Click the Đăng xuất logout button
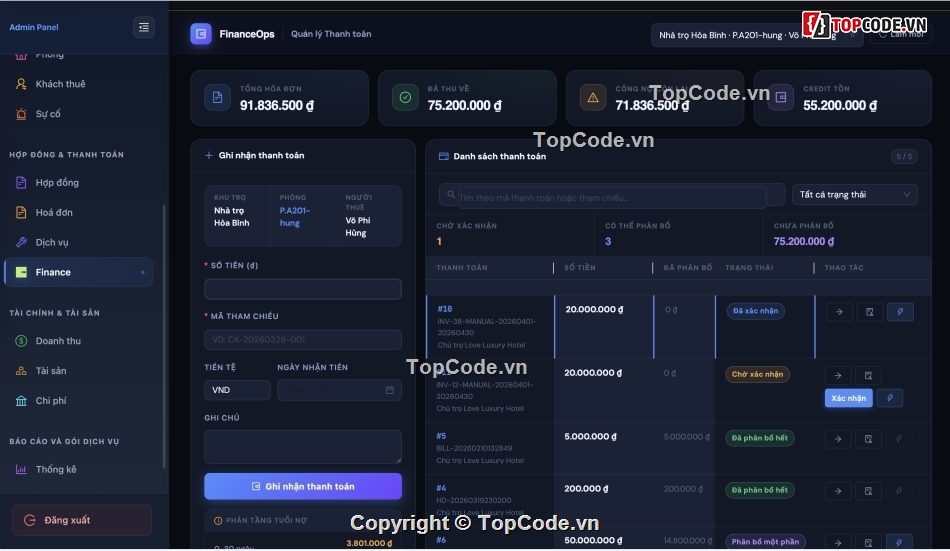The image size is (950, 551). point(82,520)
